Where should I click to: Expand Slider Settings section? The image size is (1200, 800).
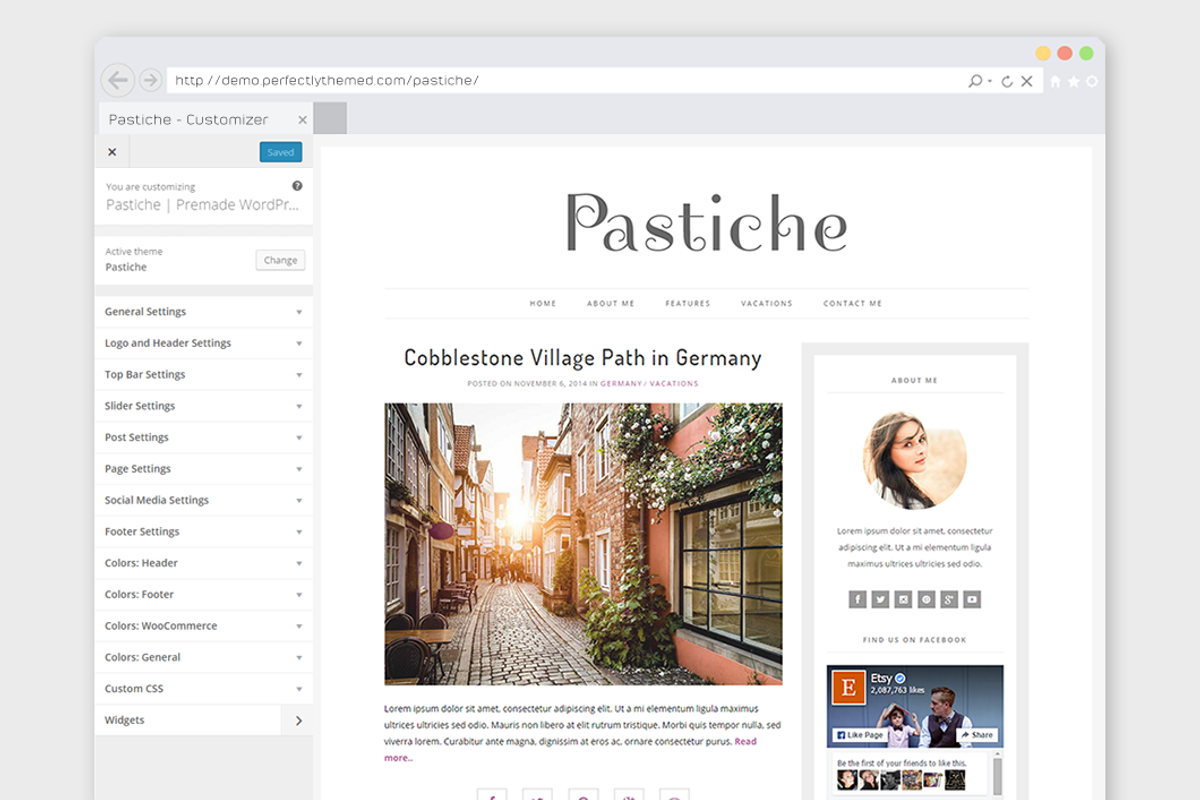coord(204,406)
